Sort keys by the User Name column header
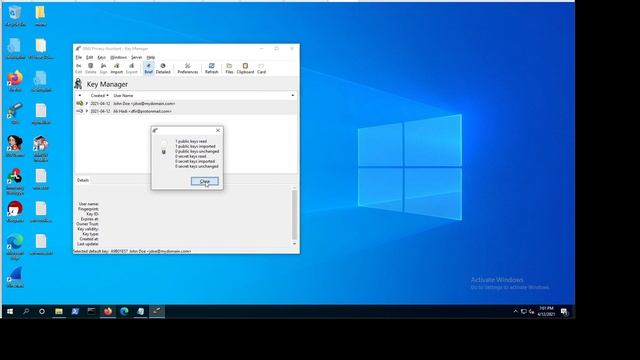The width and height of the screenshot is (640, 360). (x=123, y=96)
